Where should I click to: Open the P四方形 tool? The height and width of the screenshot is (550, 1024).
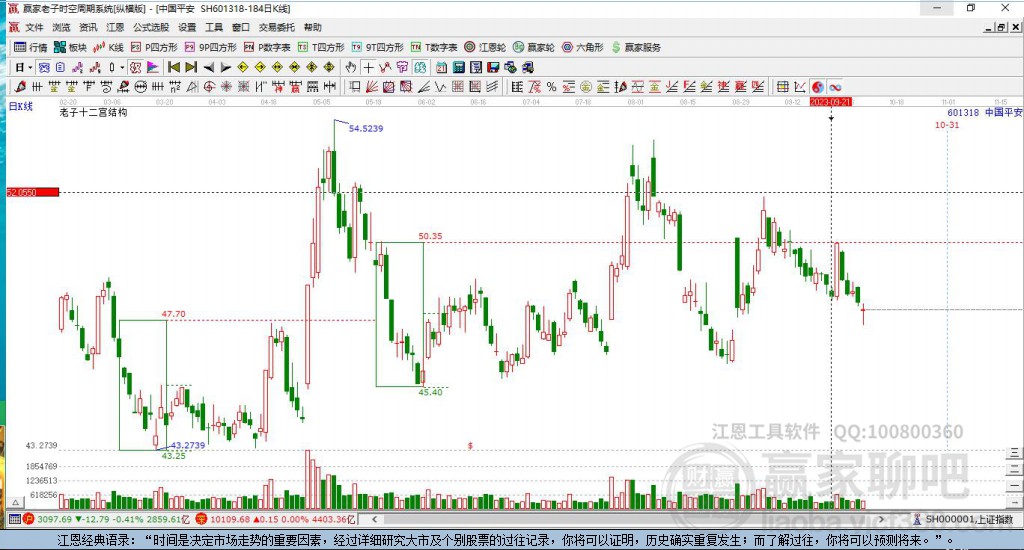tap(154, 47)
